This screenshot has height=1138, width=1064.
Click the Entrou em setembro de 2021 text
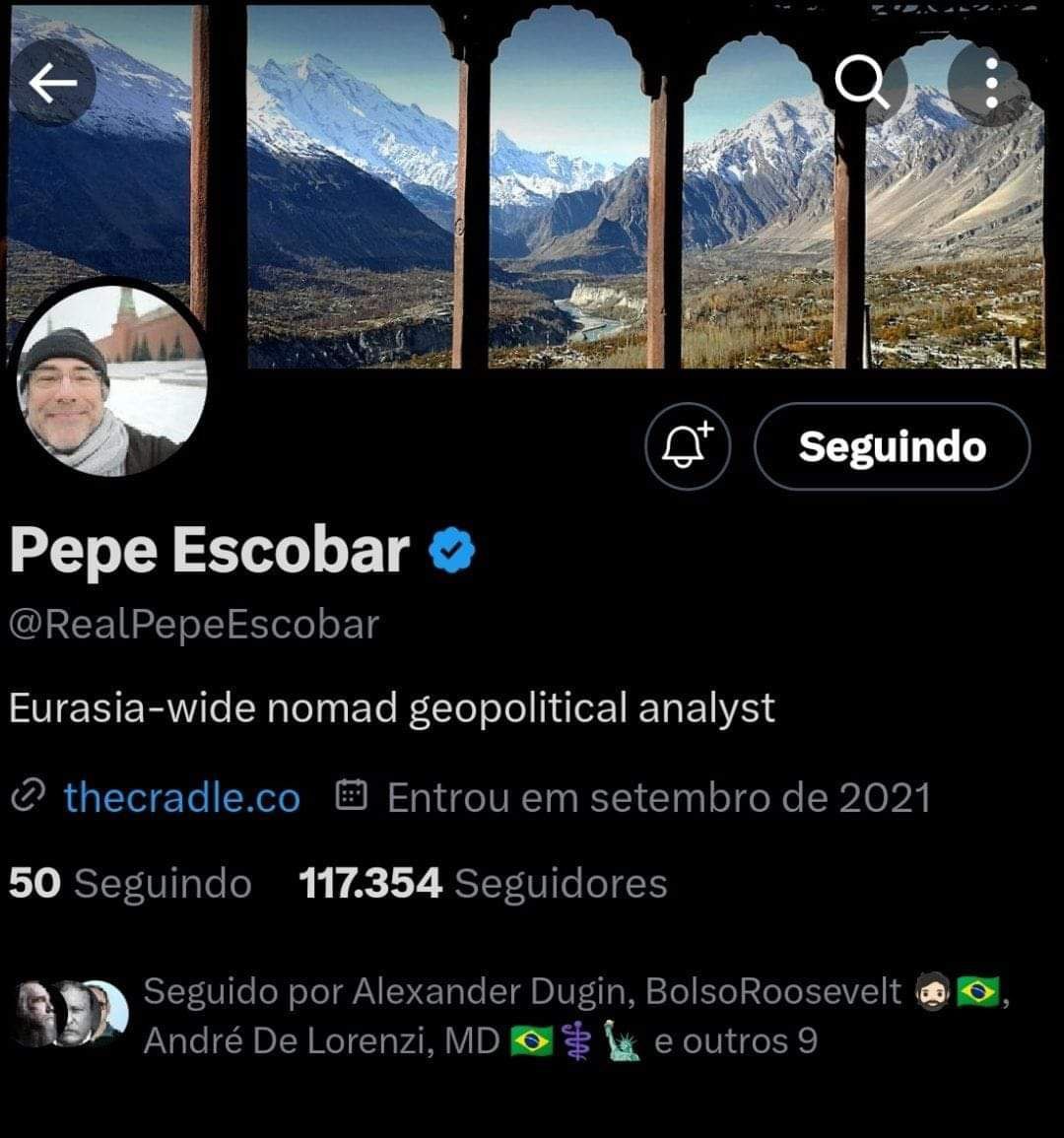pyautogui.click(x=659, y=798)
